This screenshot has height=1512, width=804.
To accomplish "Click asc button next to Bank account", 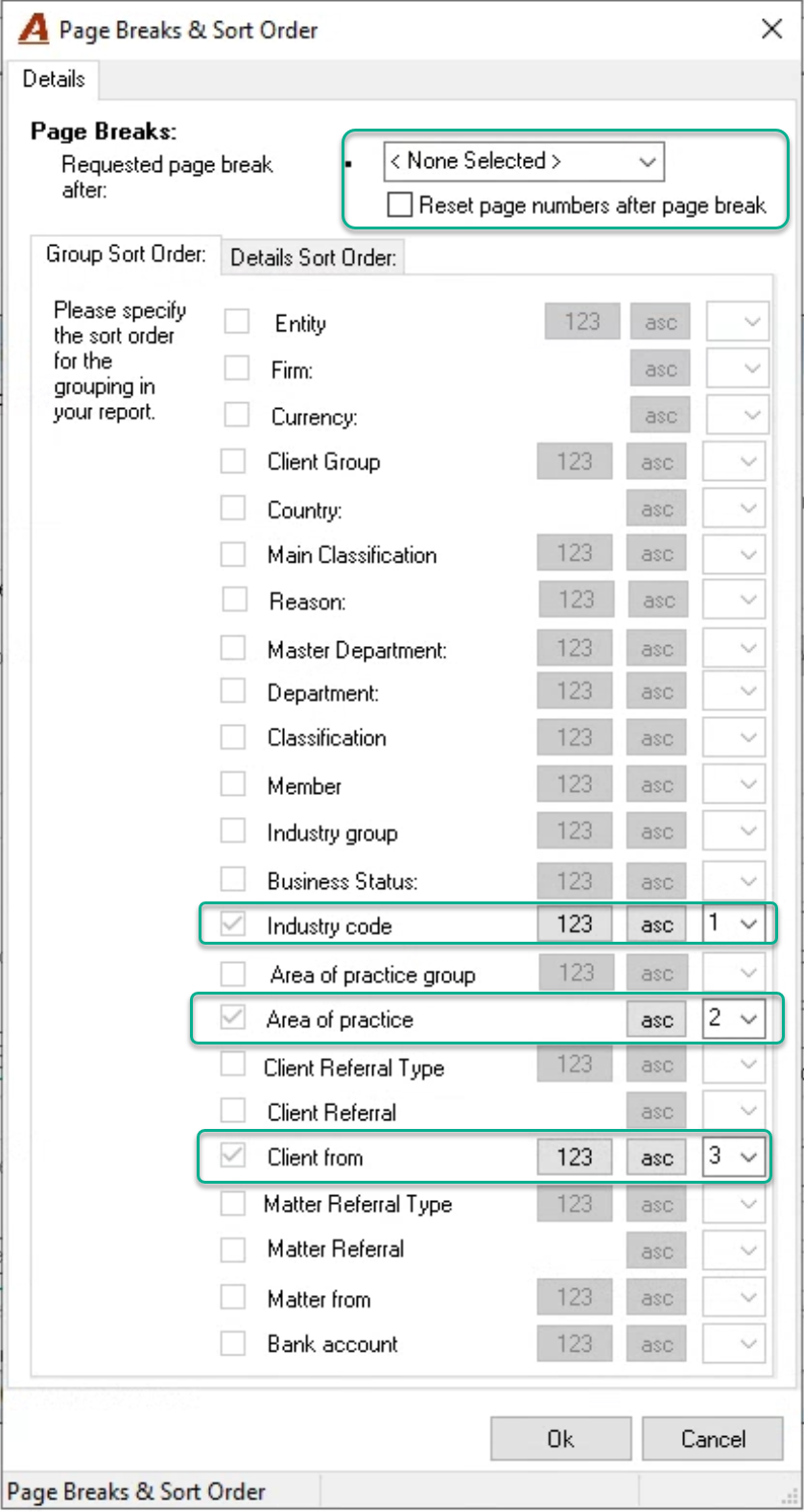I will 657,1344.
